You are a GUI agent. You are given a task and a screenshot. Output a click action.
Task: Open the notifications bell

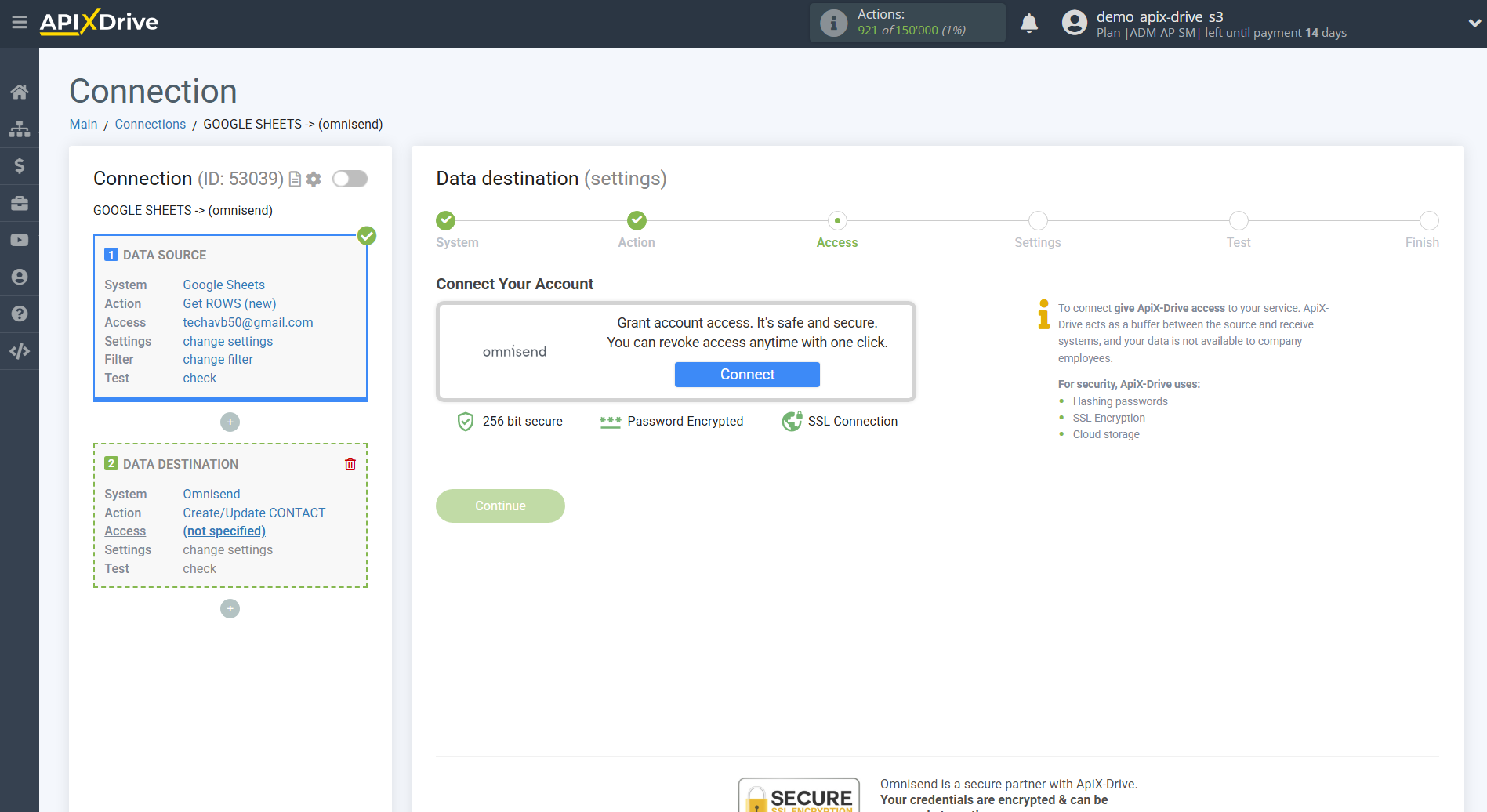point(1029,23)
